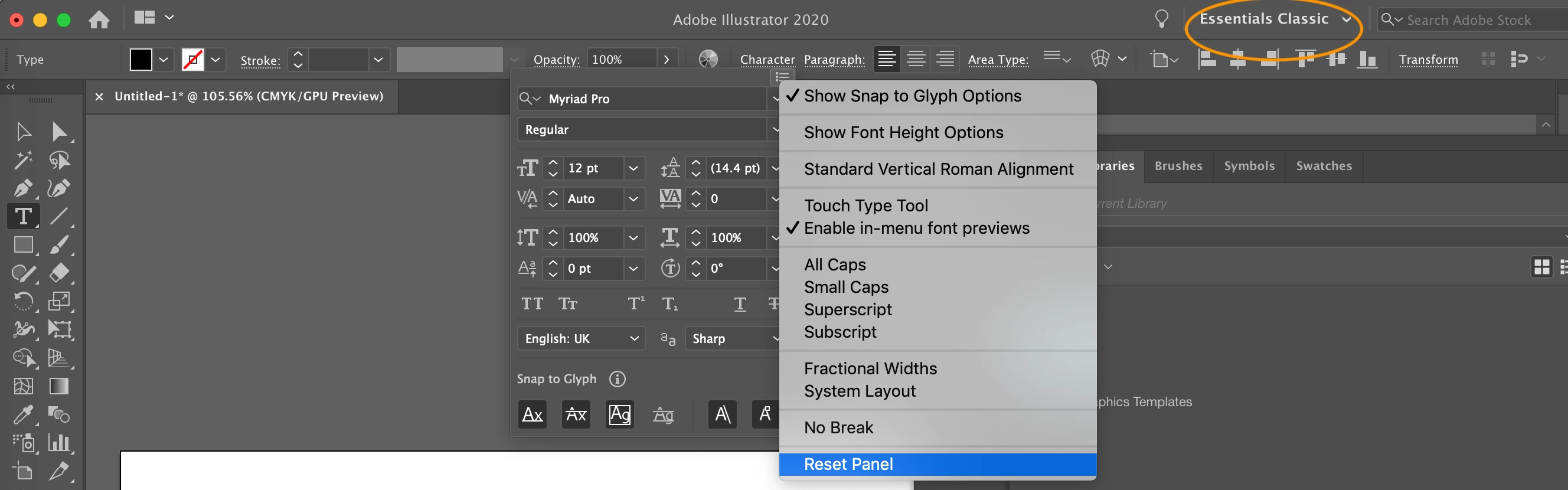The image size is (1568, 490).
Task: Open the kerning Auto dropdown
Action: tap(633, 199)
